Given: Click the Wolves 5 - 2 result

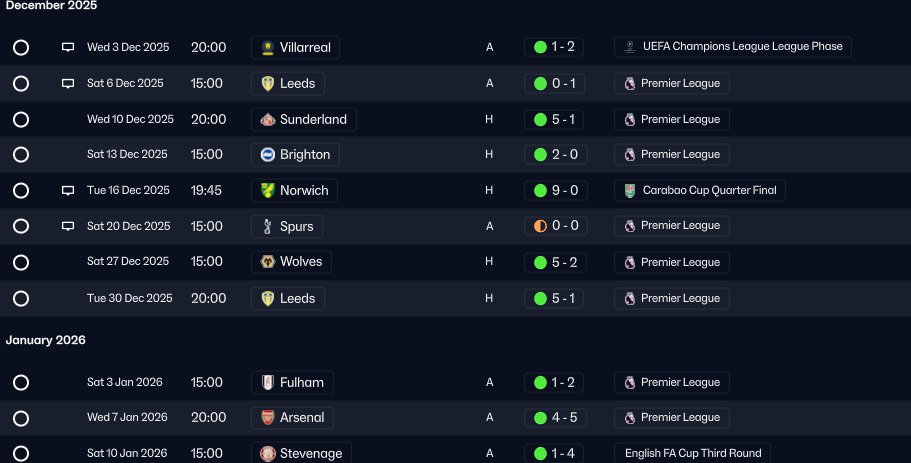Looking at the screenshot, I should 555,262.
